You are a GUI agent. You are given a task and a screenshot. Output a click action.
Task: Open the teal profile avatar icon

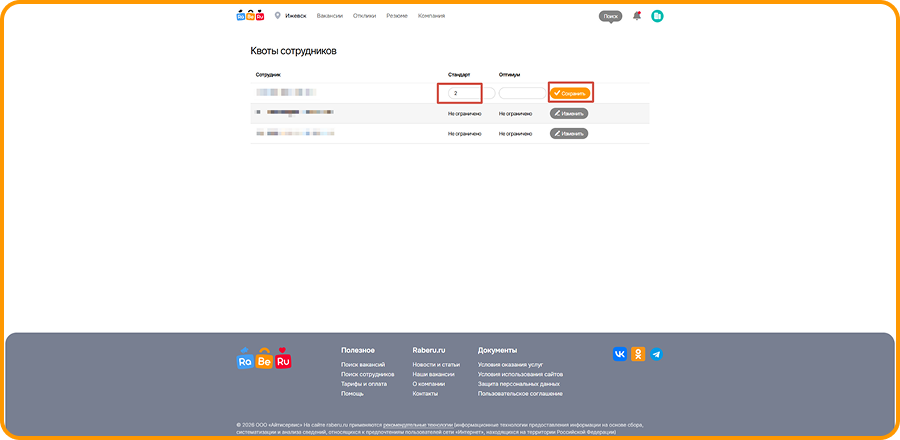pos(657,16)
